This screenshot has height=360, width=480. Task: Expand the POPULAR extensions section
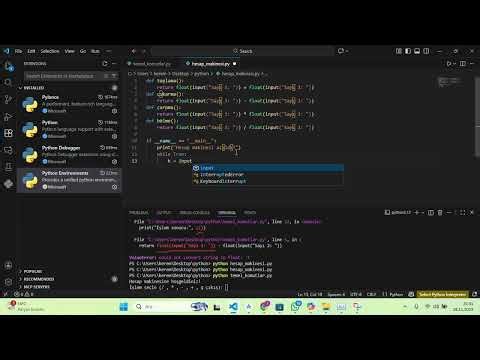coord(68,271)
